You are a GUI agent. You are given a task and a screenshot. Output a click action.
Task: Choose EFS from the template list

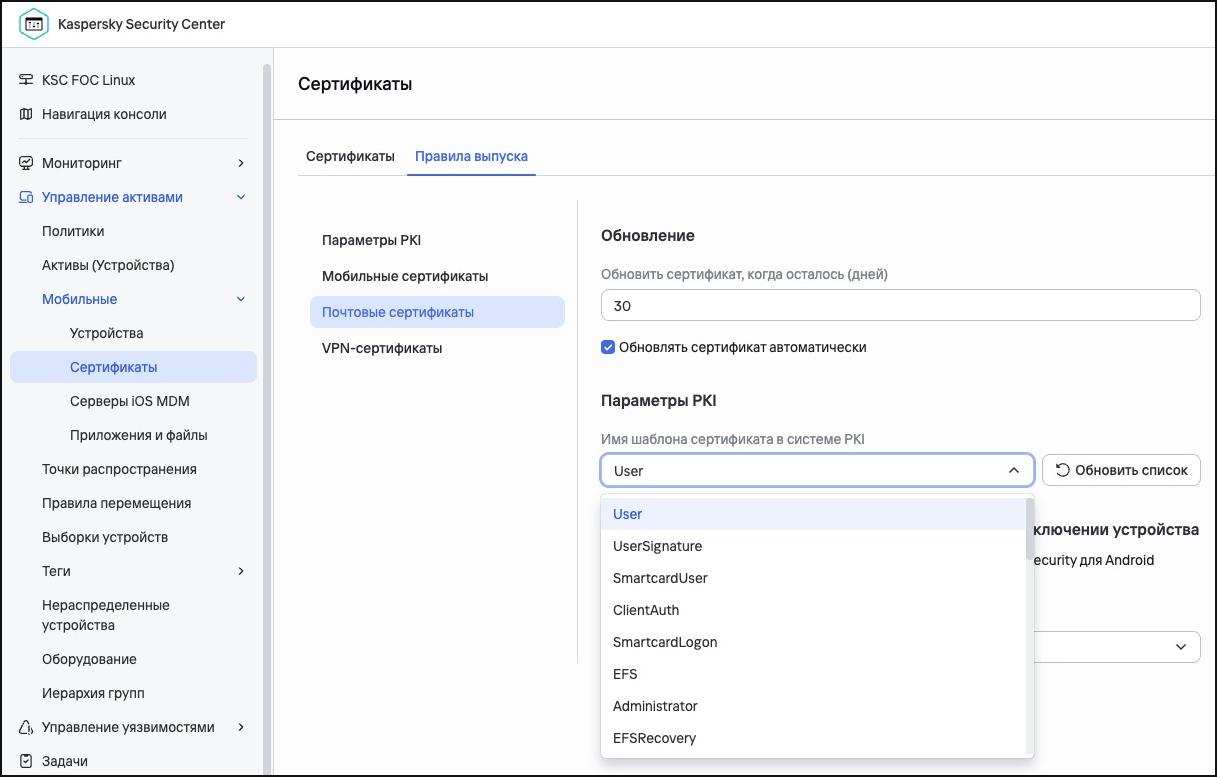tap(813, 674)
